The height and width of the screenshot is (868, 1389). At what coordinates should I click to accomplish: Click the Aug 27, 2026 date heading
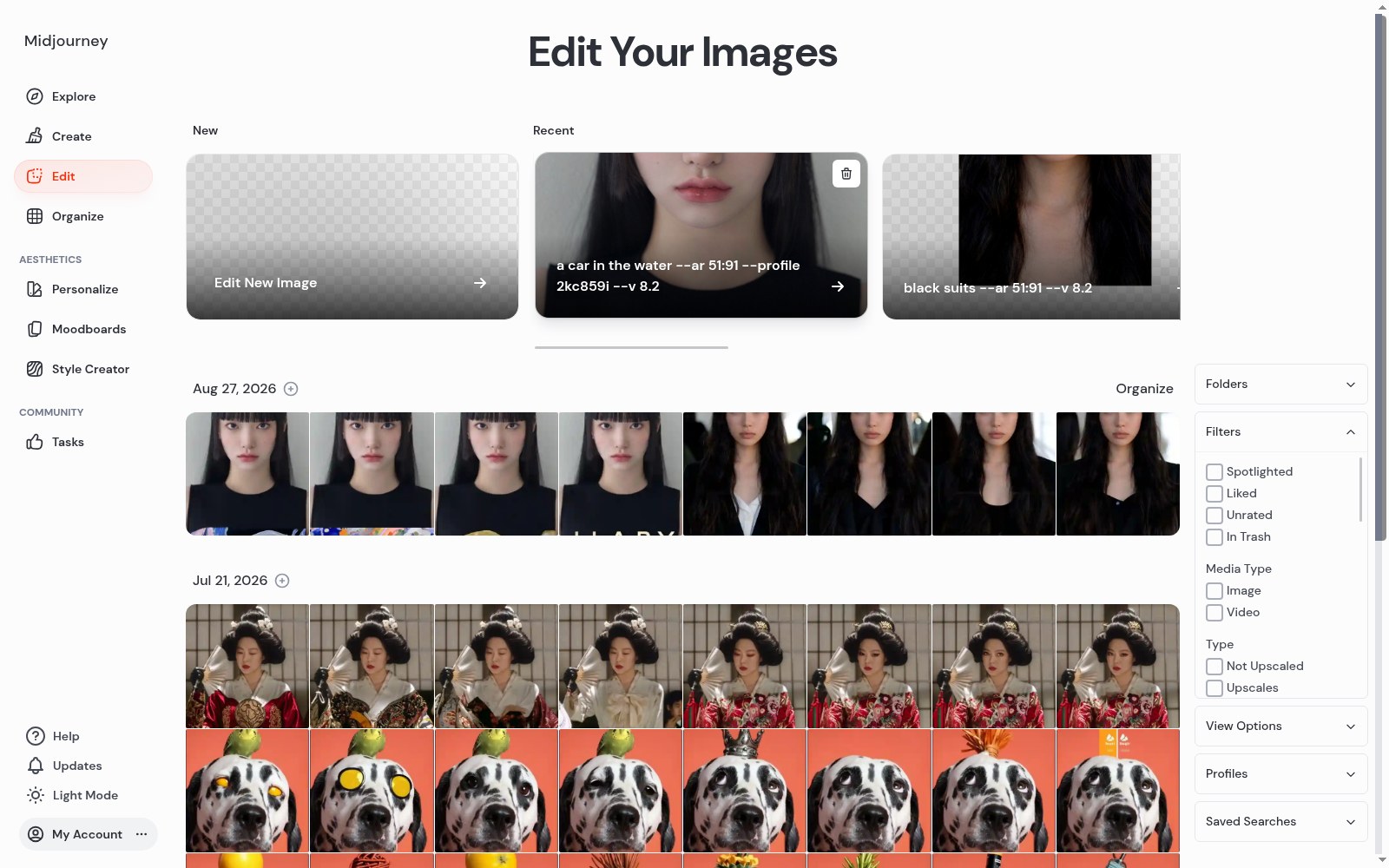234,389
